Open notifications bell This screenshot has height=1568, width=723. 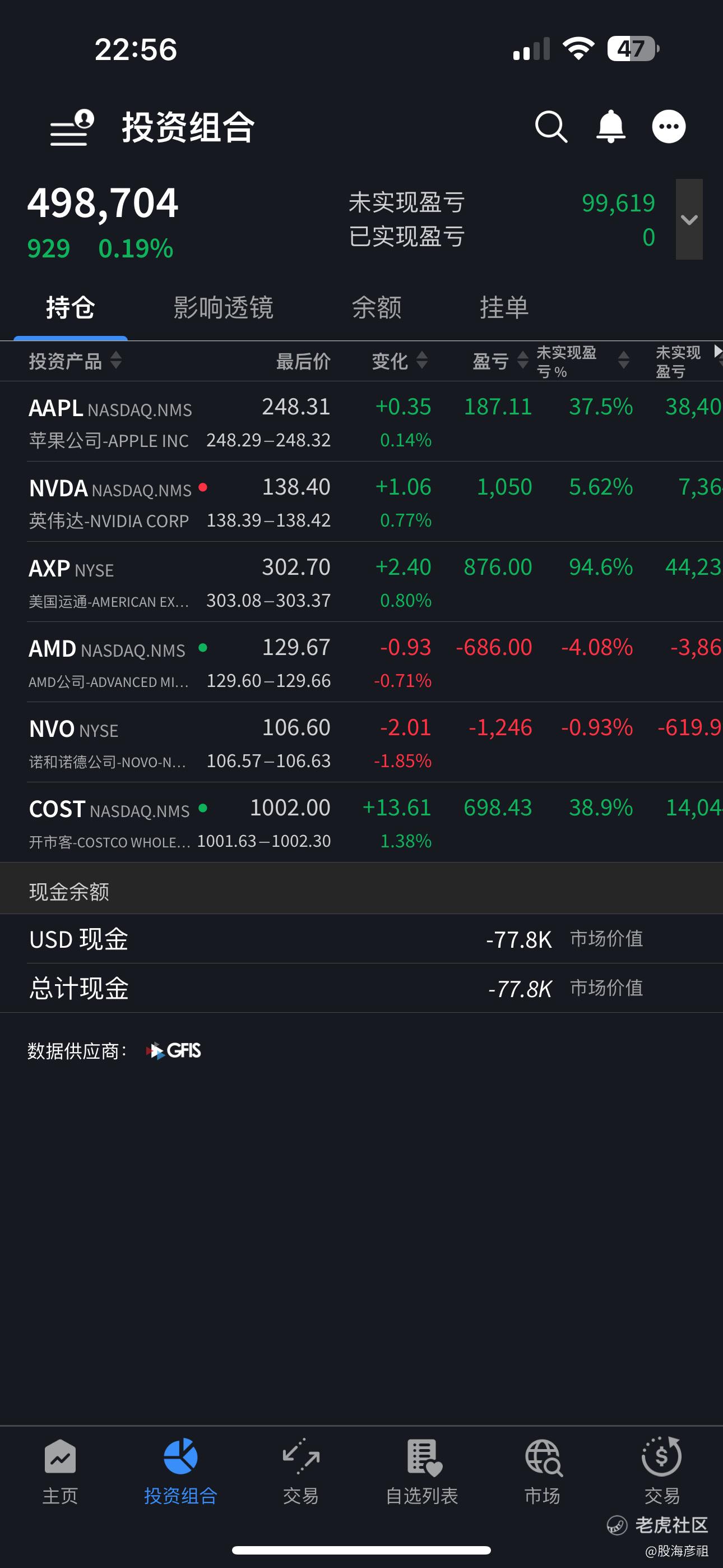pos(610,127)
